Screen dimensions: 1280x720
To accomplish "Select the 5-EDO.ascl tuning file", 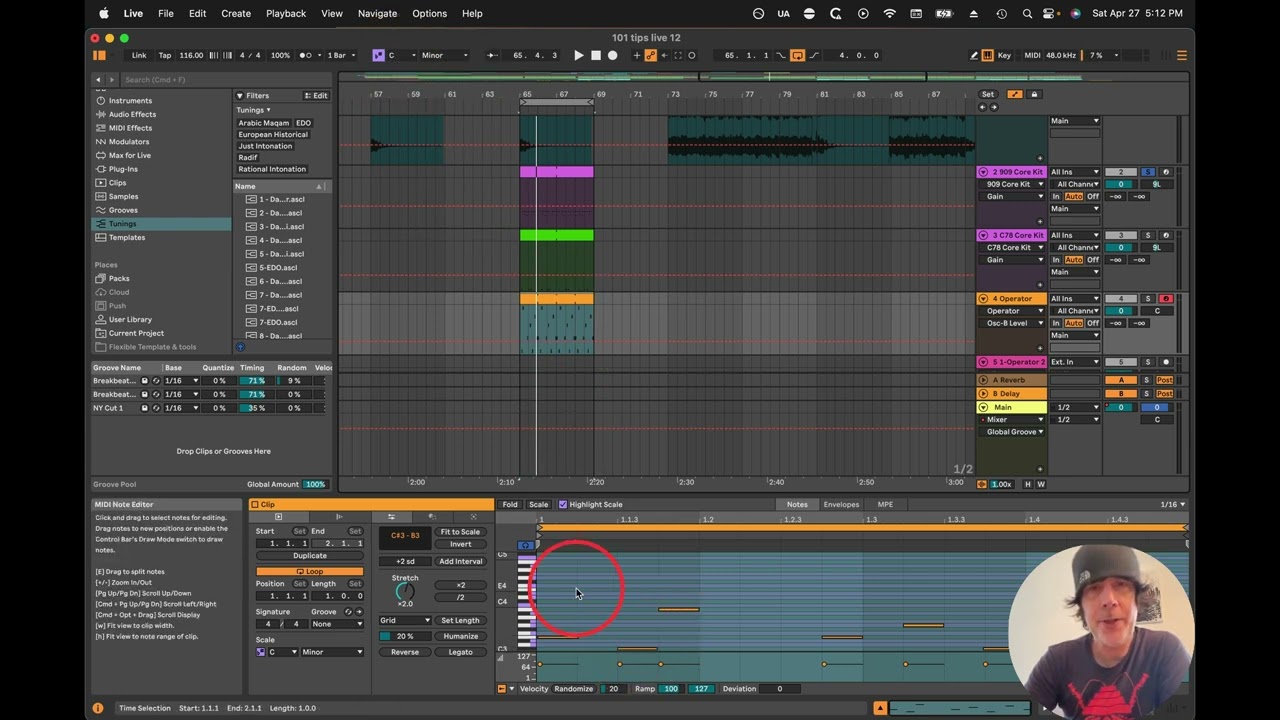I will [x=278, y=268].
